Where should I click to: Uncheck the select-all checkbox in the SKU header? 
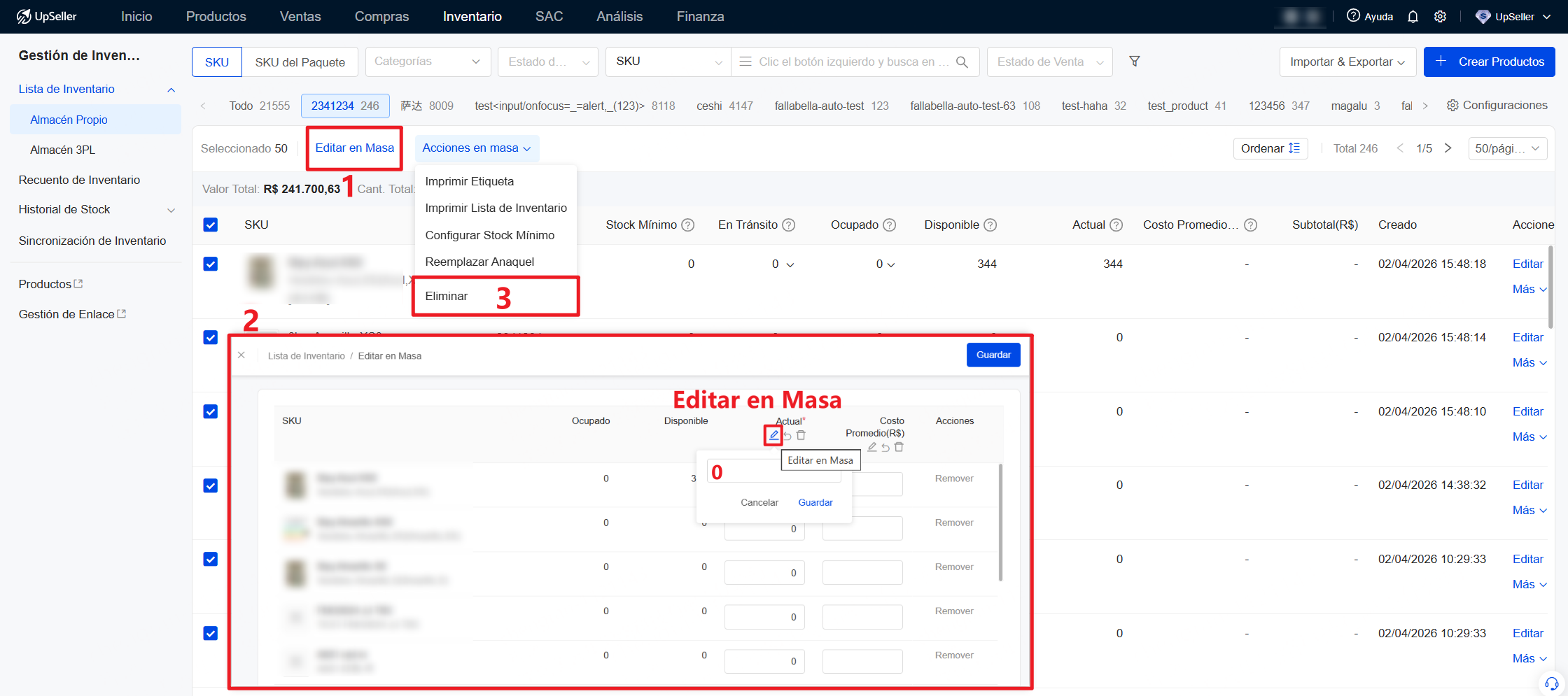click(x=210, y=225)
